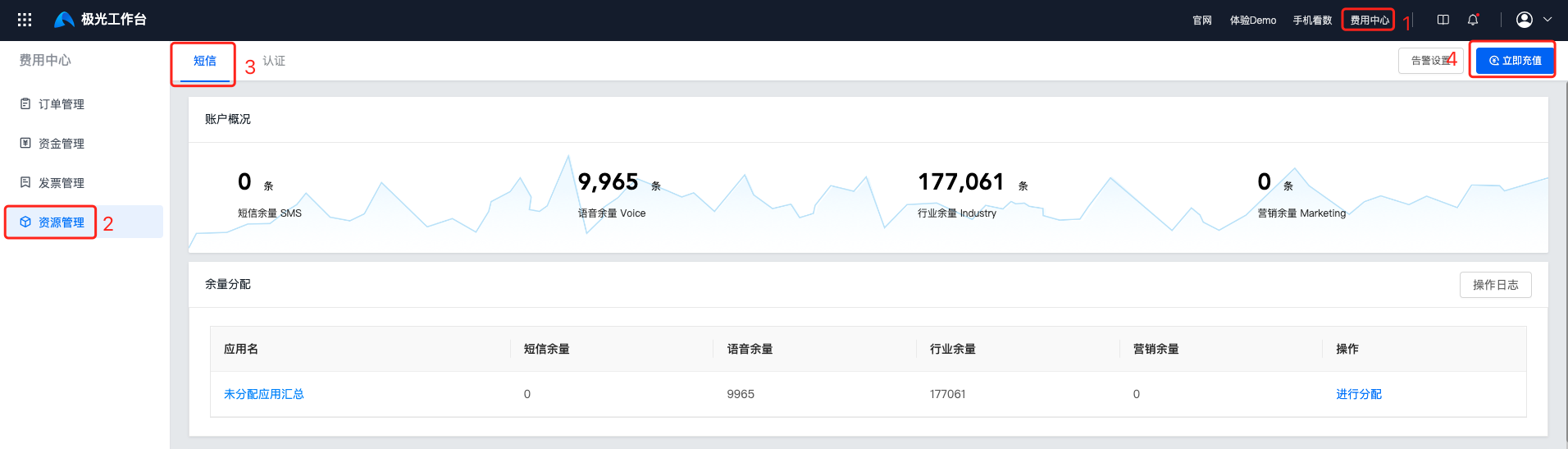Click the user avatar icon
The width and height of the screenshot is (1568, 449).
pyautogui.click(x=1525, y=20)
